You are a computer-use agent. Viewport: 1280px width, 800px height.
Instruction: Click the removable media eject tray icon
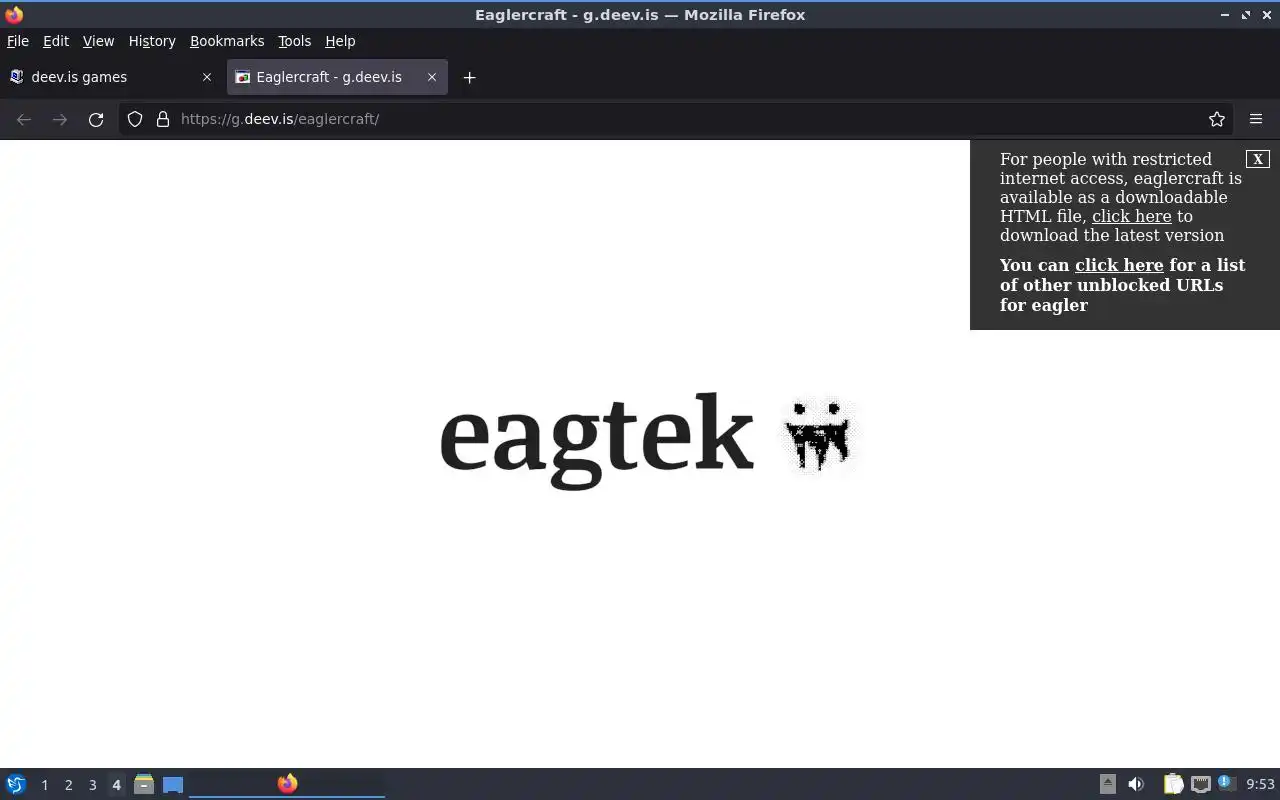(x=1108, y=784)
